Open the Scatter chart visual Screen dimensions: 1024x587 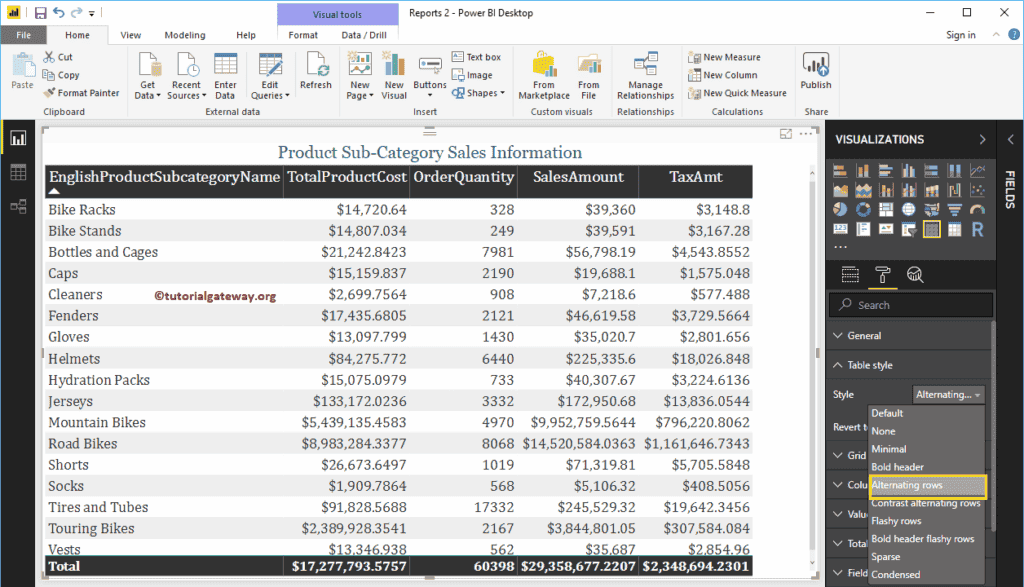977,190
